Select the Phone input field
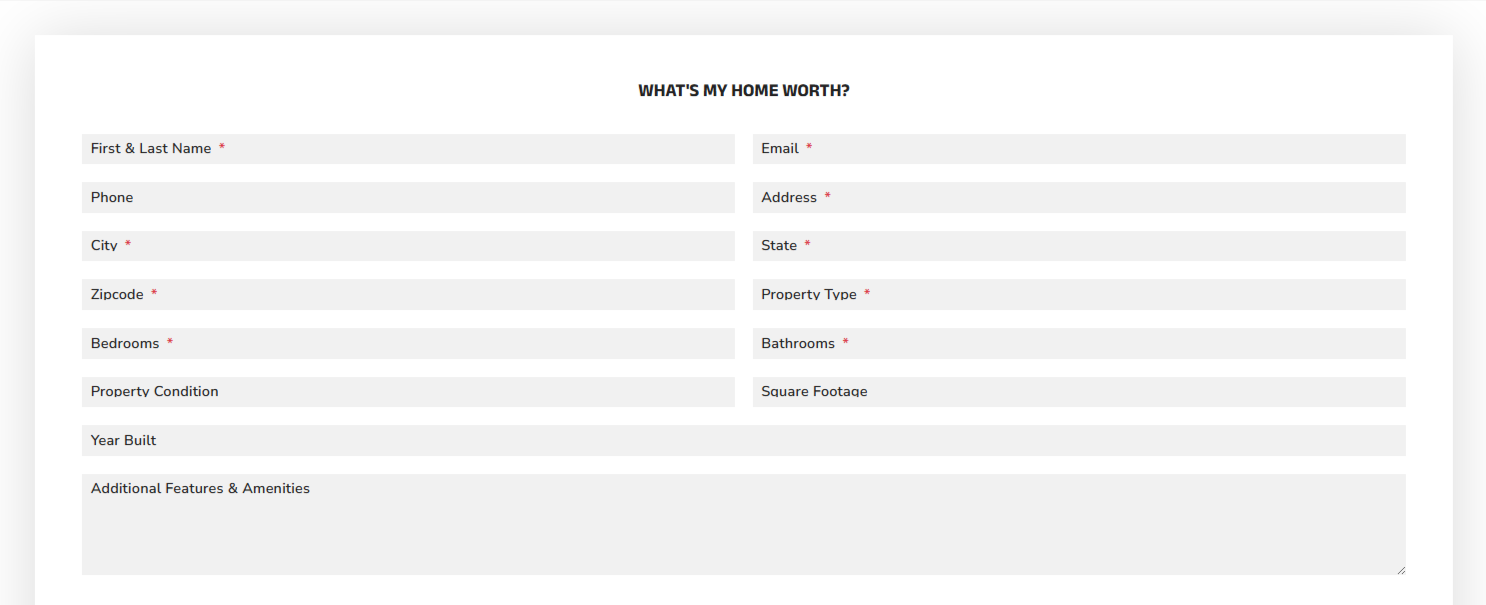1486x605 pixels. (408, 197)
